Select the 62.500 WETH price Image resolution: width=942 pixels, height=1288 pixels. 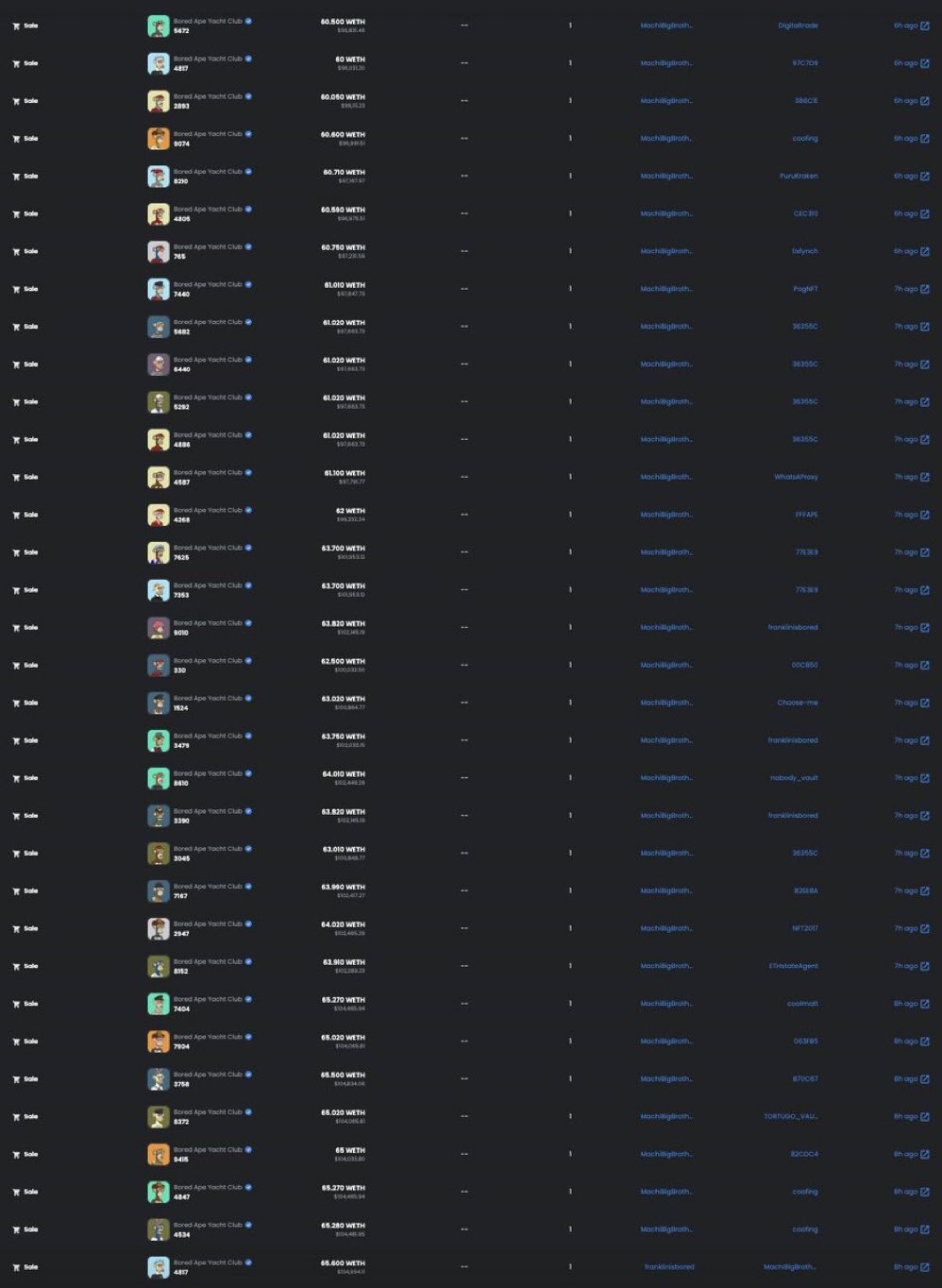click(x=343, y=661)
